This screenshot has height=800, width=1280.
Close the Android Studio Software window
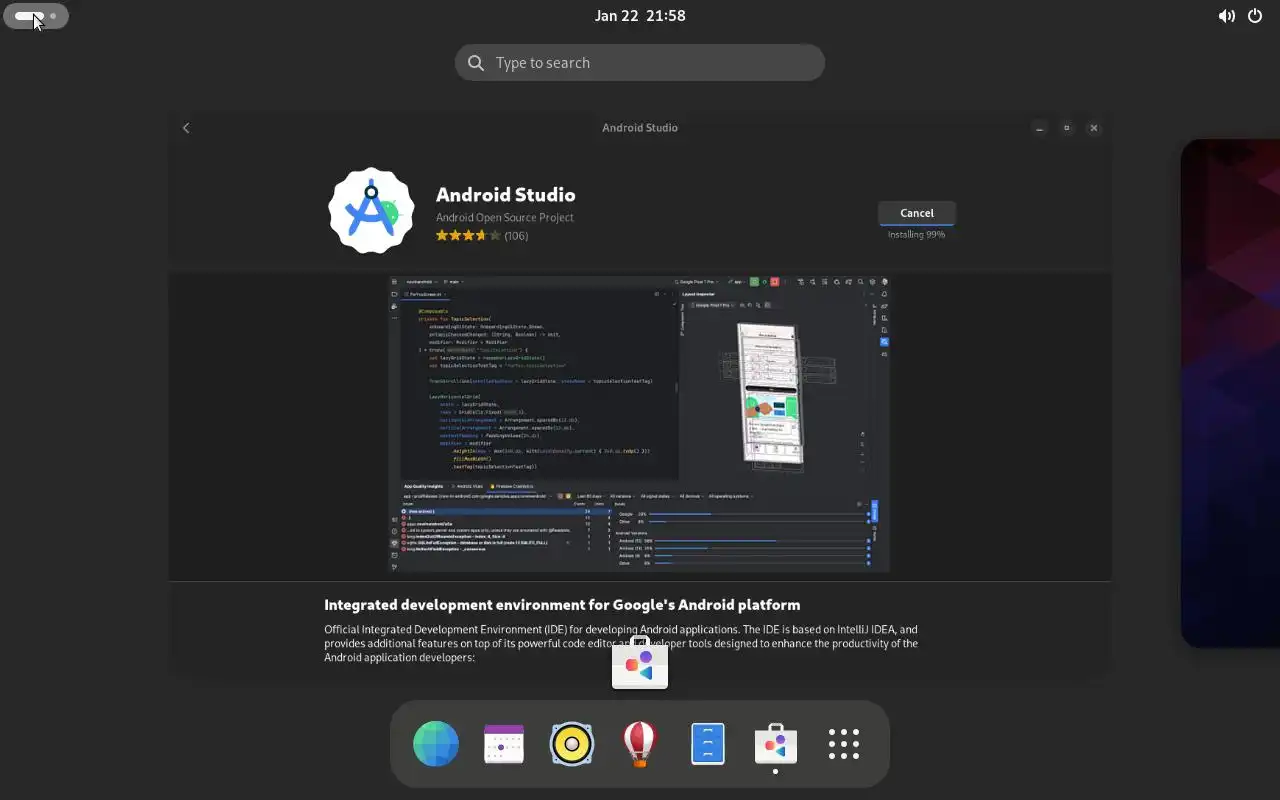[x=1094, y=128]
